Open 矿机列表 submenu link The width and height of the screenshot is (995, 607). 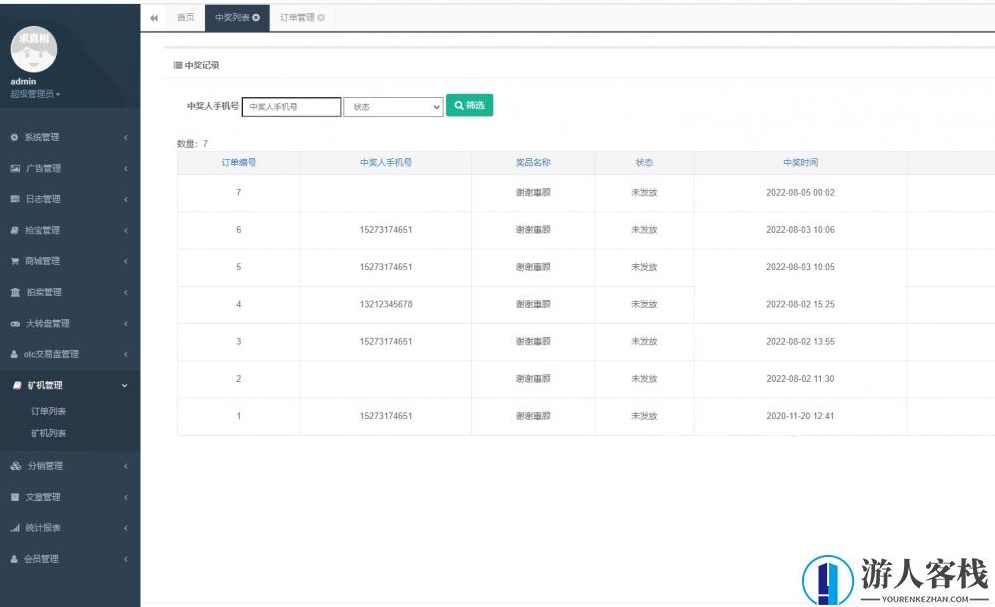click(x=49, y=433)
